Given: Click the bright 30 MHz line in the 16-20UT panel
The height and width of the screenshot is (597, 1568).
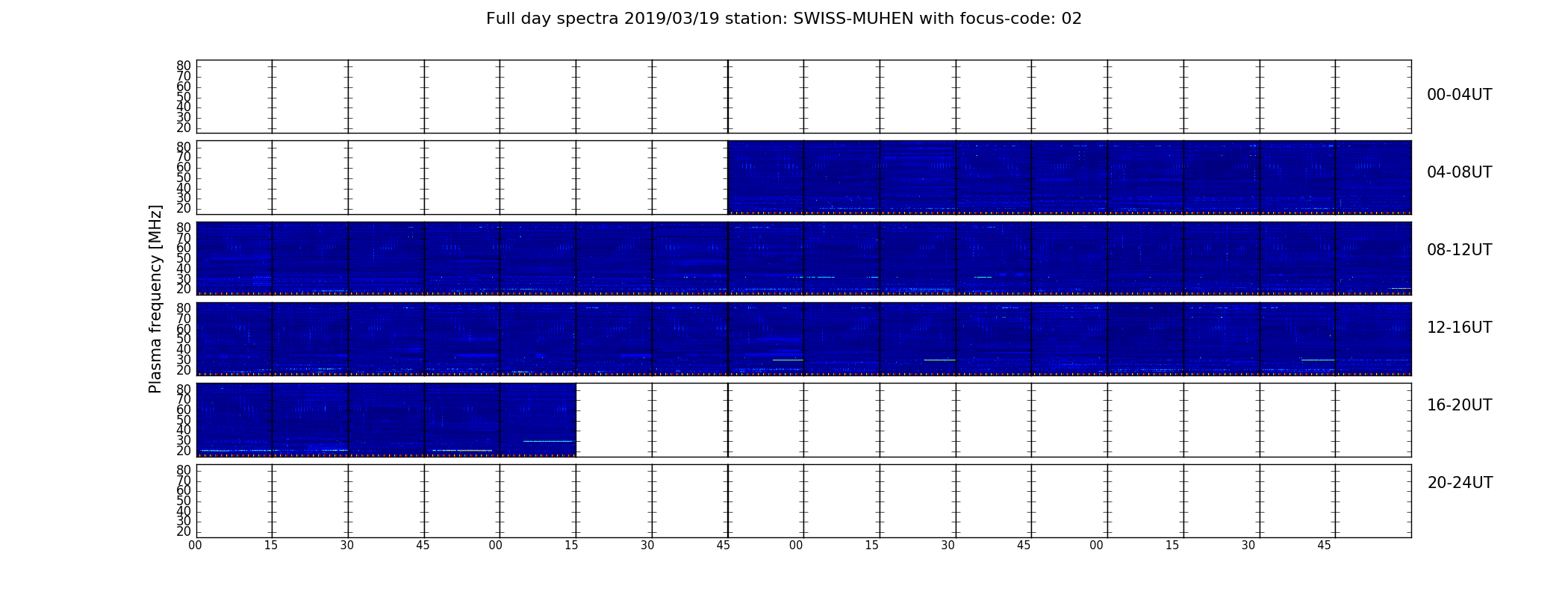Looking at the screenshot, I should 548,441.
